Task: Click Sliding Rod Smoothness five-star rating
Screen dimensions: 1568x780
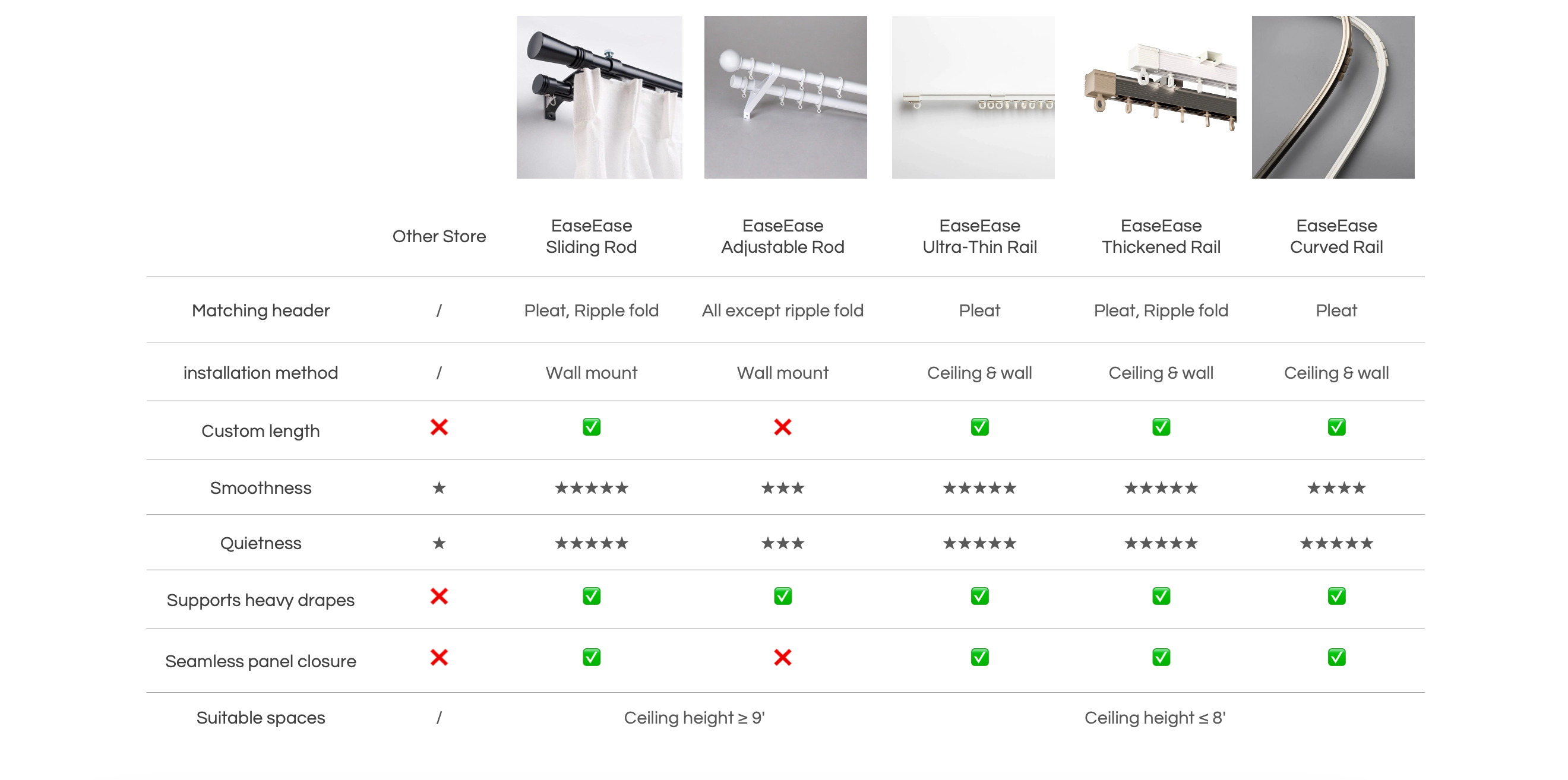Action: (x=591, y=488)
